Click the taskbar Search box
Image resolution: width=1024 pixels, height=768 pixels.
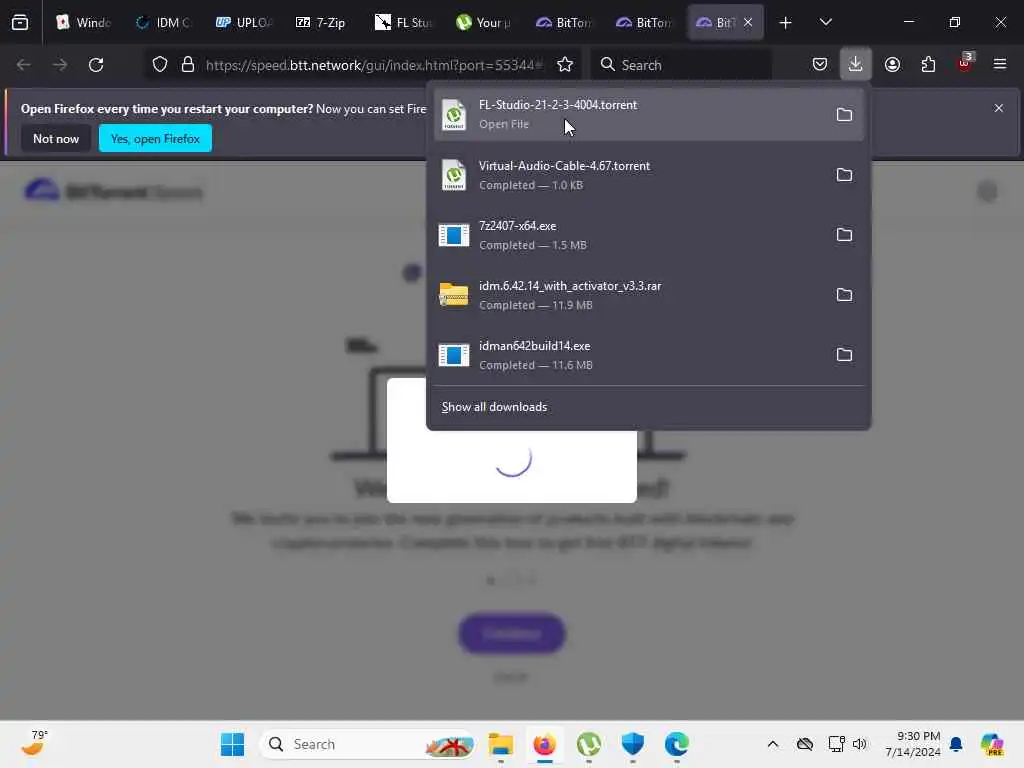[368, 744]
